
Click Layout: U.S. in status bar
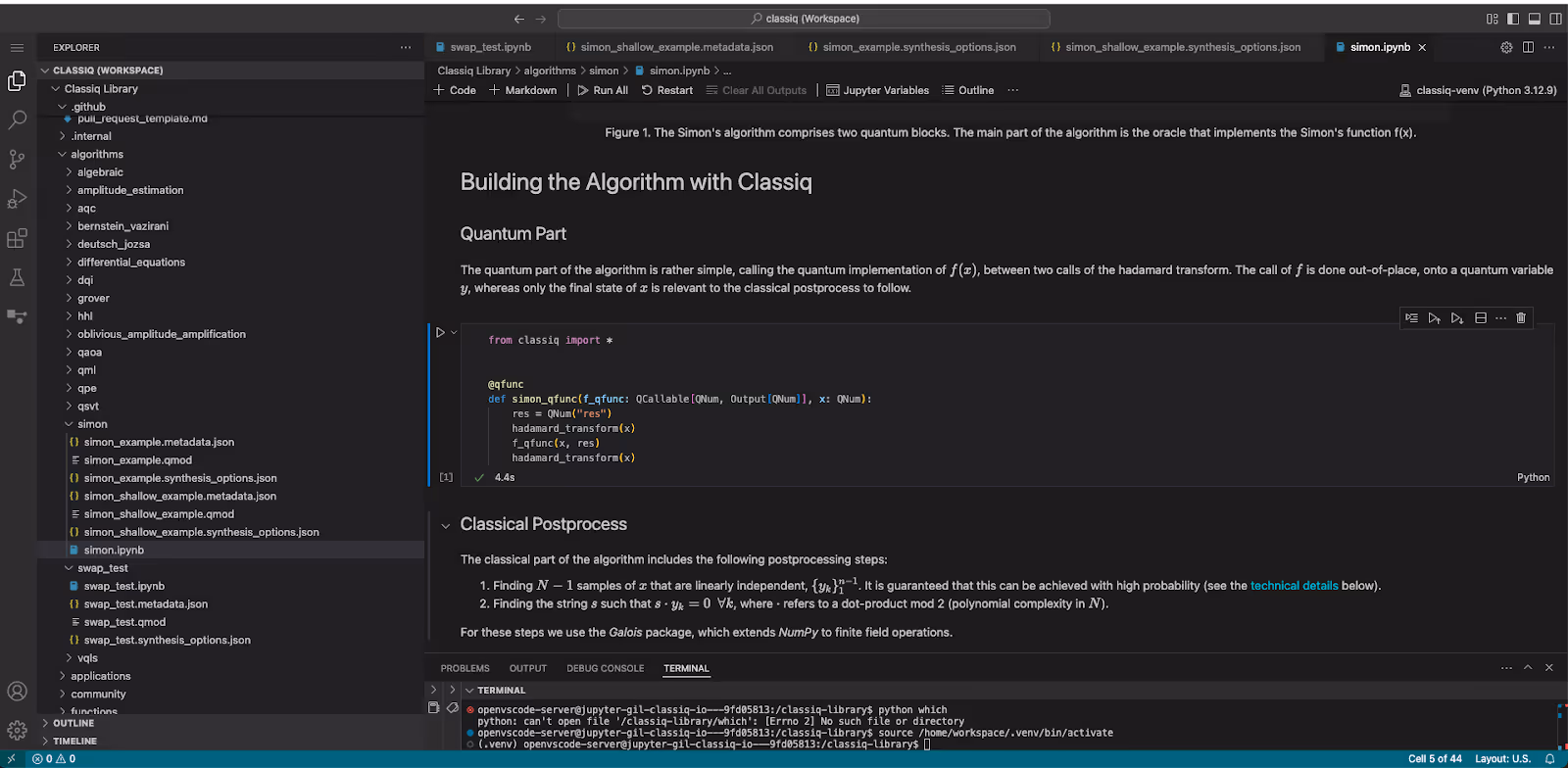[x=1502, y=759]
